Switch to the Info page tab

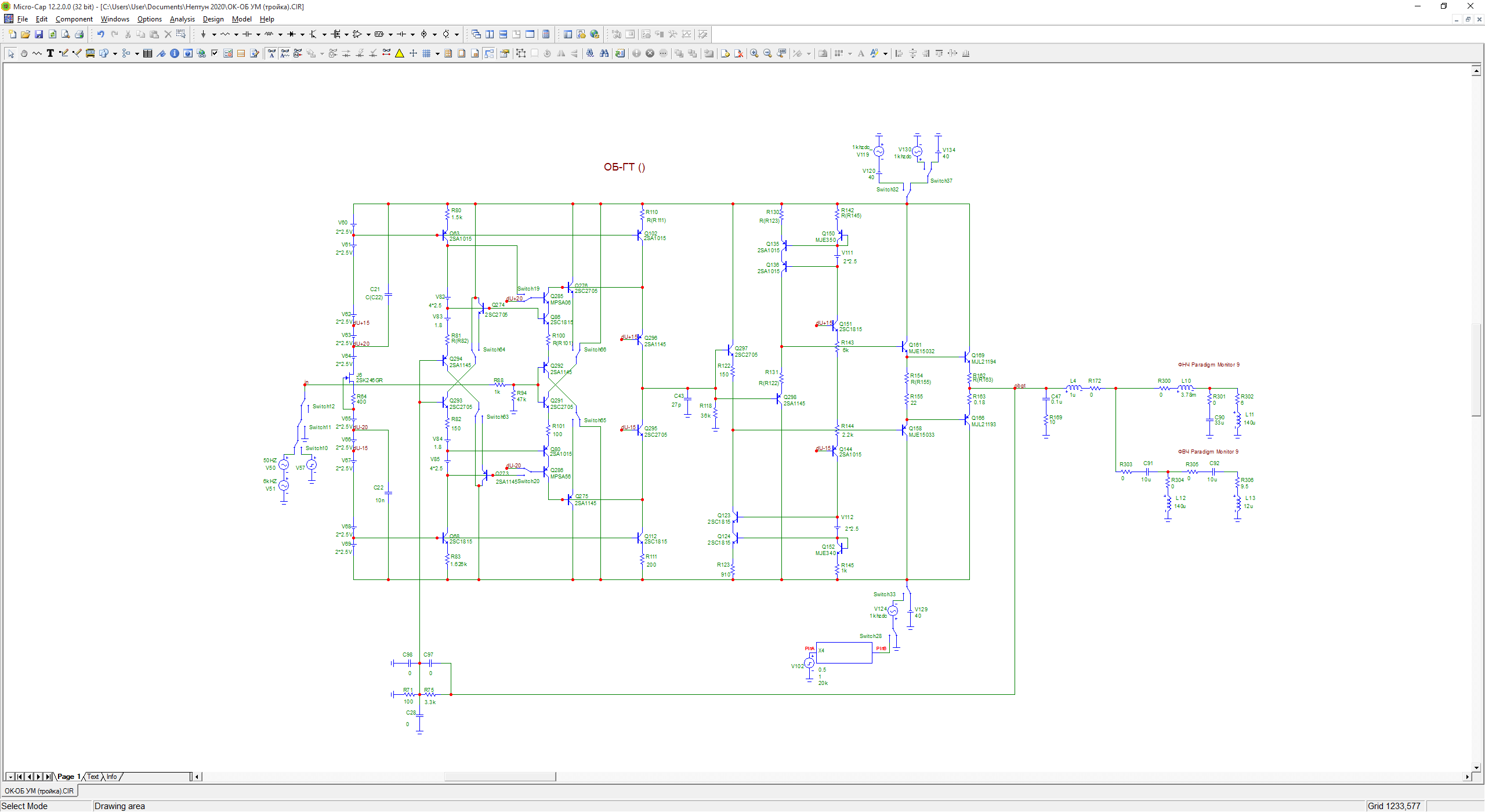(x=111, y=777)
